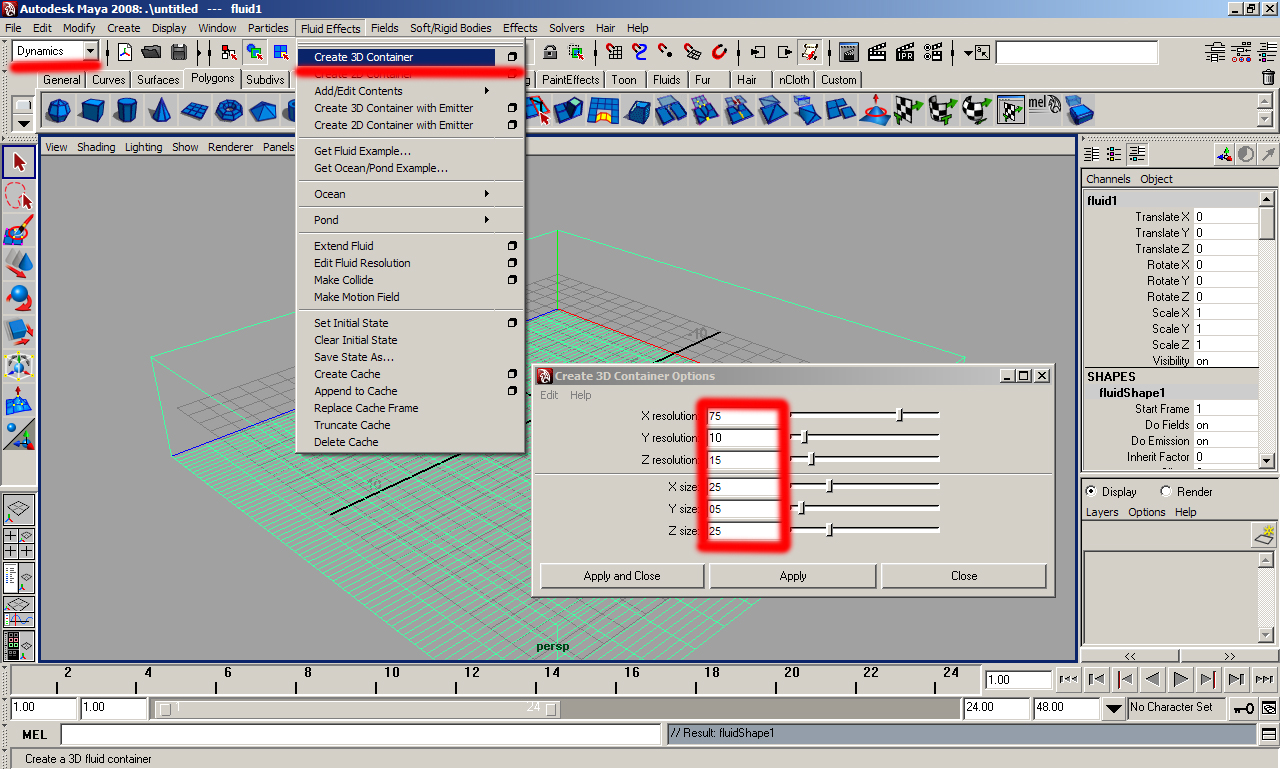Select the Render radio button
The image size is (1280, 769).
(x=1166, y=492)
